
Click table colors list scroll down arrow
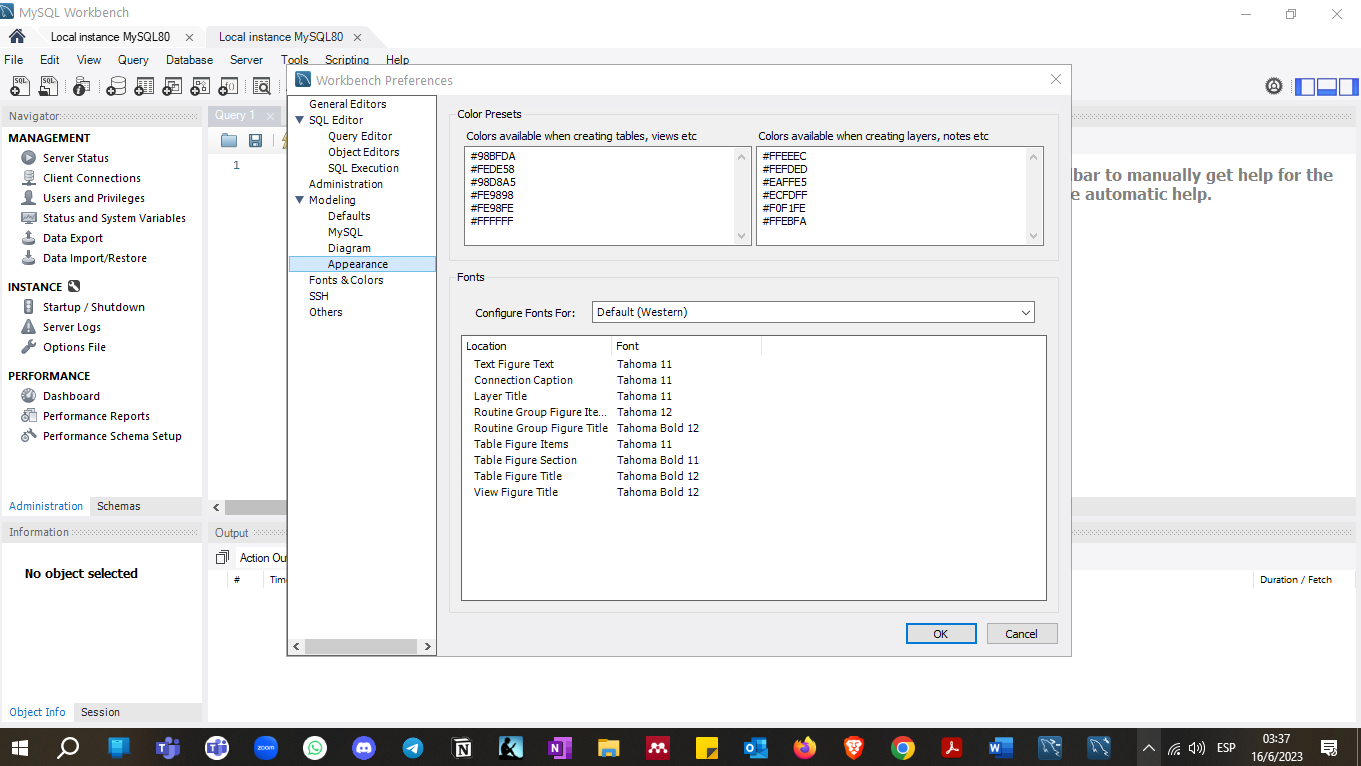pos(742,236)
